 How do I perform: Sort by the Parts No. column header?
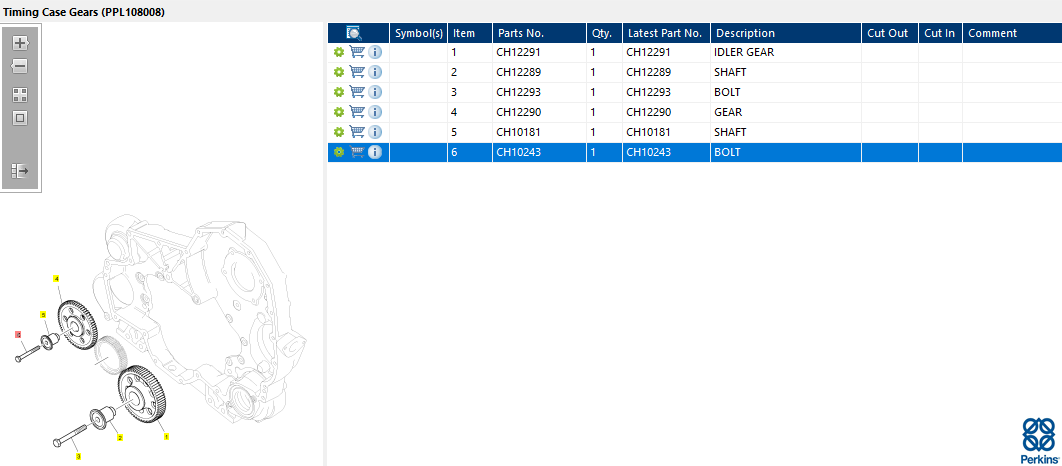[540, 33]
